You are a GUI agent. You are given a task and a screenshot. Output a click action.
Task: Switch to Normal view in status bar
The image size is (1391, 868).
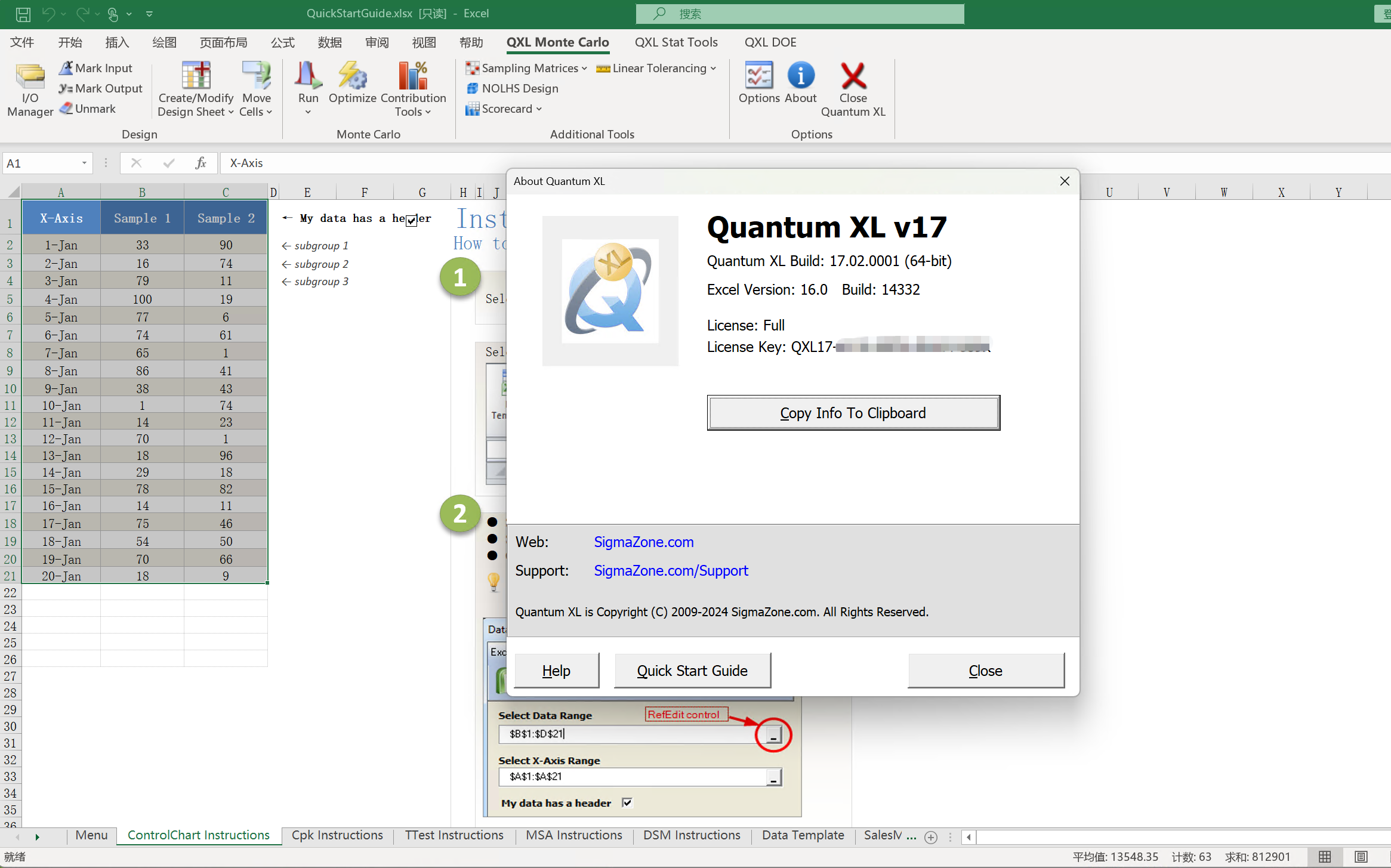point(1325,857)
